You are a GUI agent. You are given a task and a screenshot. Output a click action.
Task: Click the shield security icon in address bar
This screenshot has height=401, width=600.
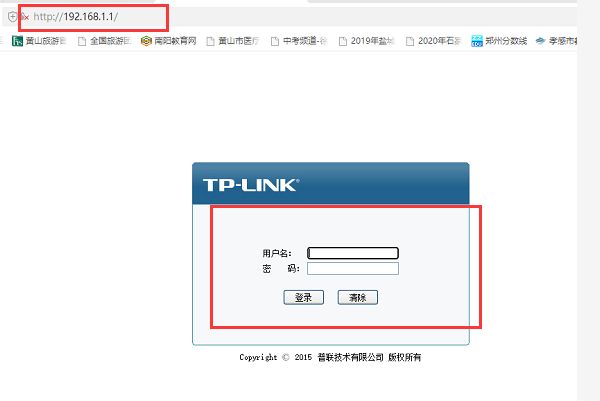[12, 17]
